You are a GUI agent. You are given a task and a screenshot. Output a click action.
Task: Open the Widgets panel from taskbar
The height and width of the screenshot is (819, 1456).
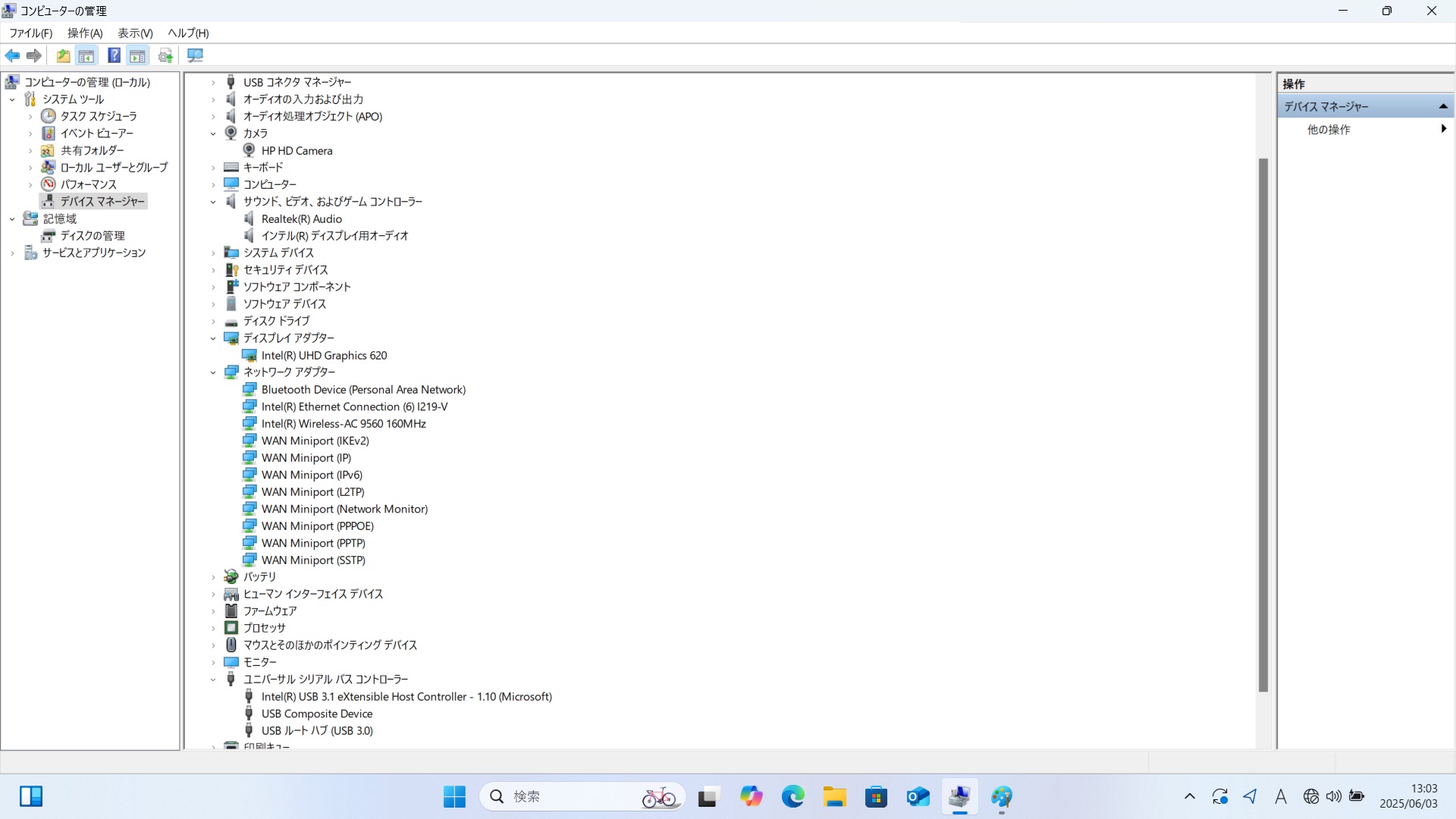coord(31,796)
